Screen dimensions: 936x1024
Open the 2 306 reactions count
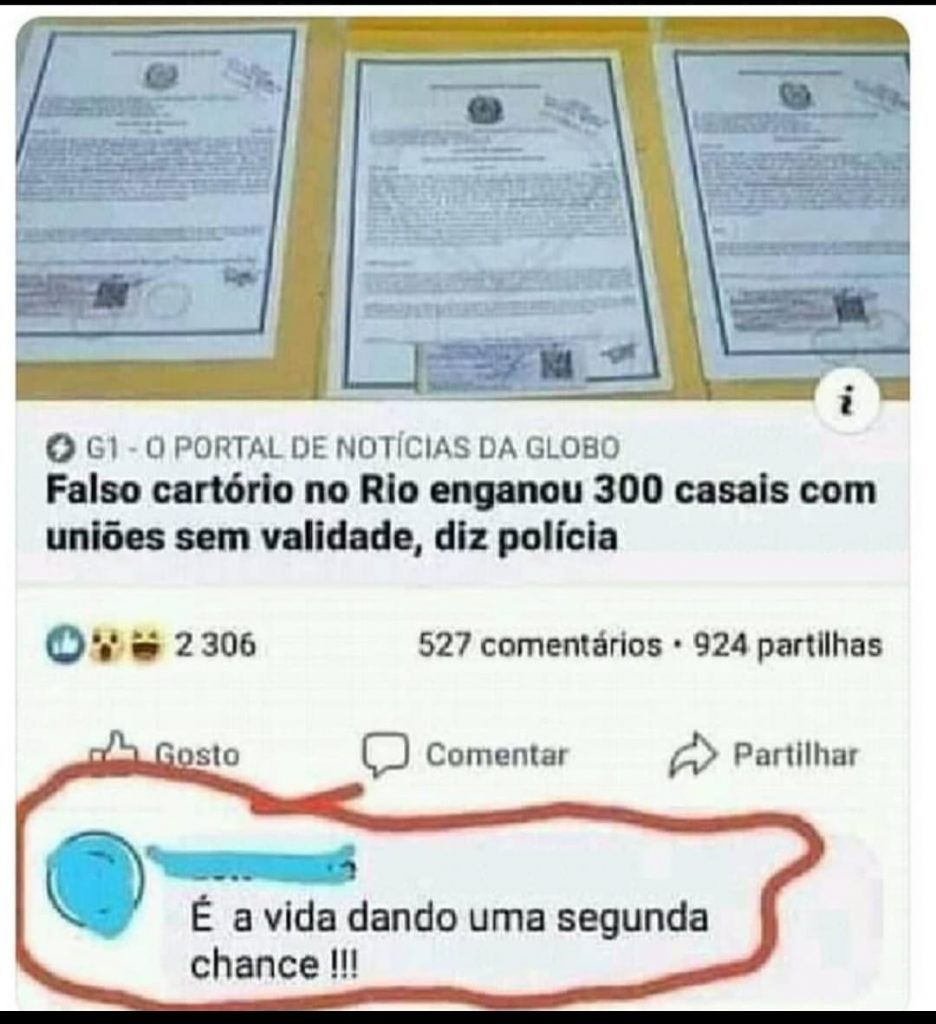click(216, 645)
